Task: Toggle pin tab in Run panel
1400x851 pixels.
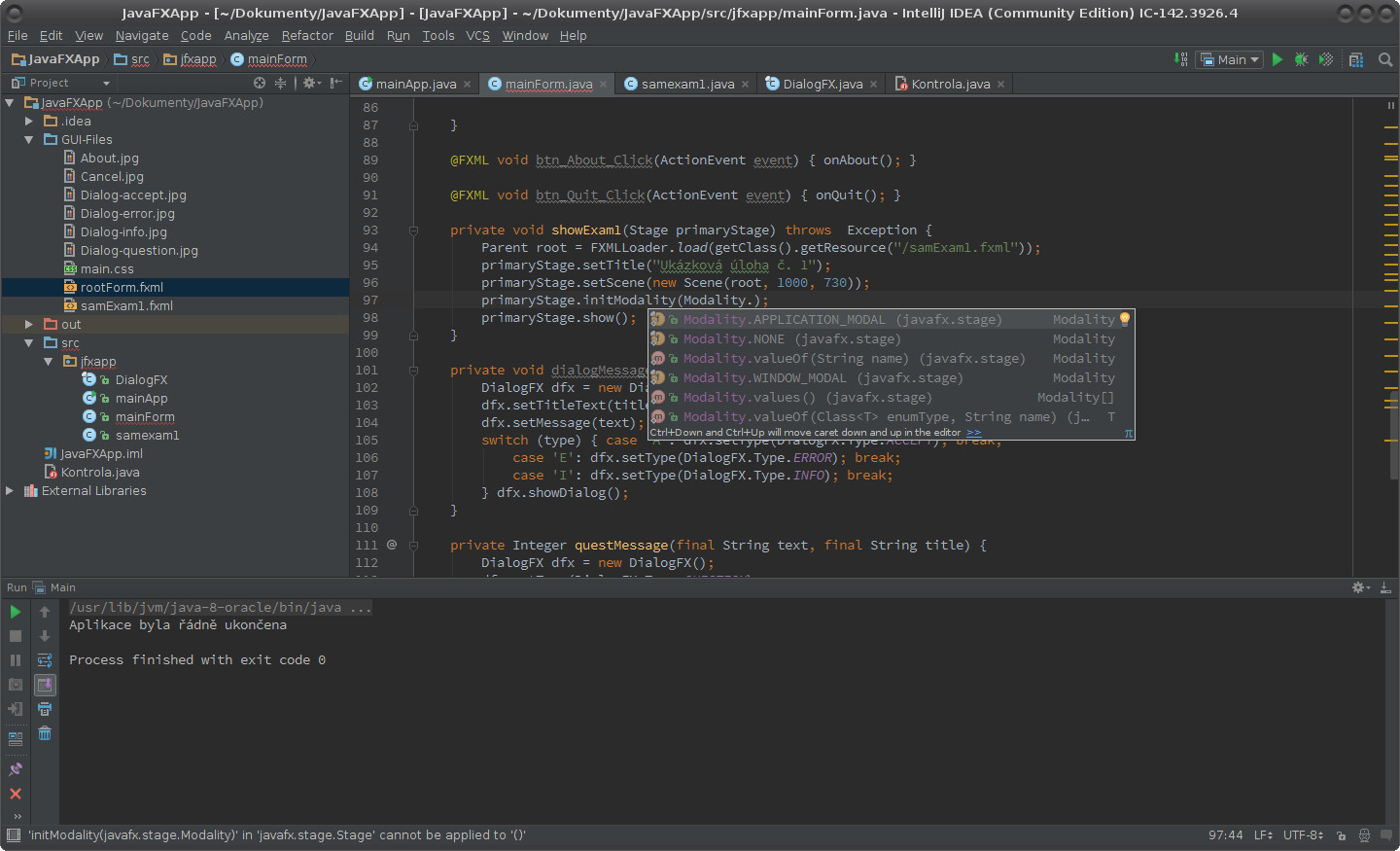Action: pos(16,769)
